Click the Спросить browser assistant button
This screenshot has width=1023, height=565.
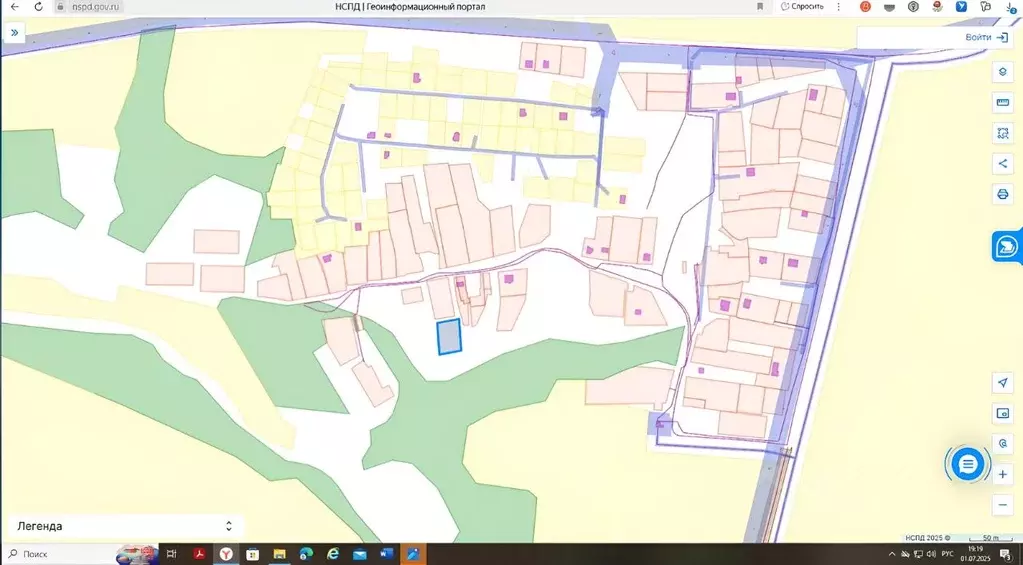tap(803, 7)
